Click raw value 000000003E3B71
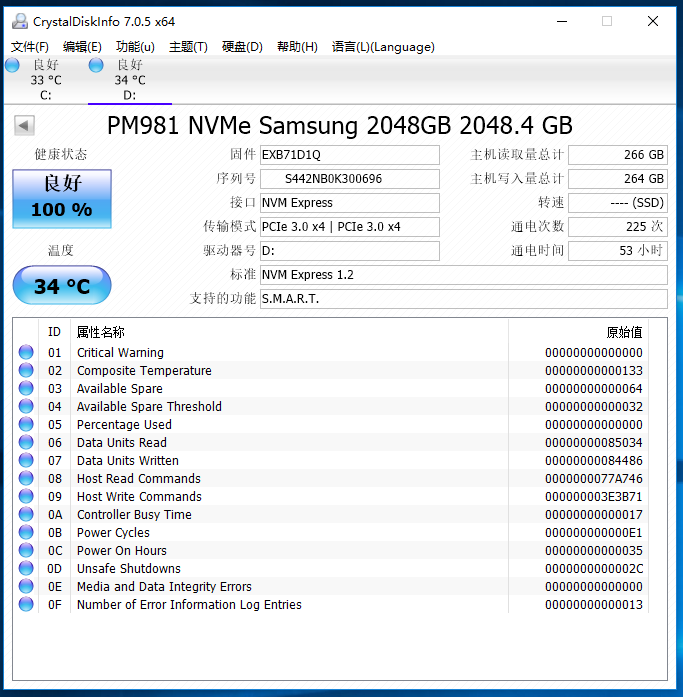The height and width of the screenshot is (697, 683). (x=594, y=497)
